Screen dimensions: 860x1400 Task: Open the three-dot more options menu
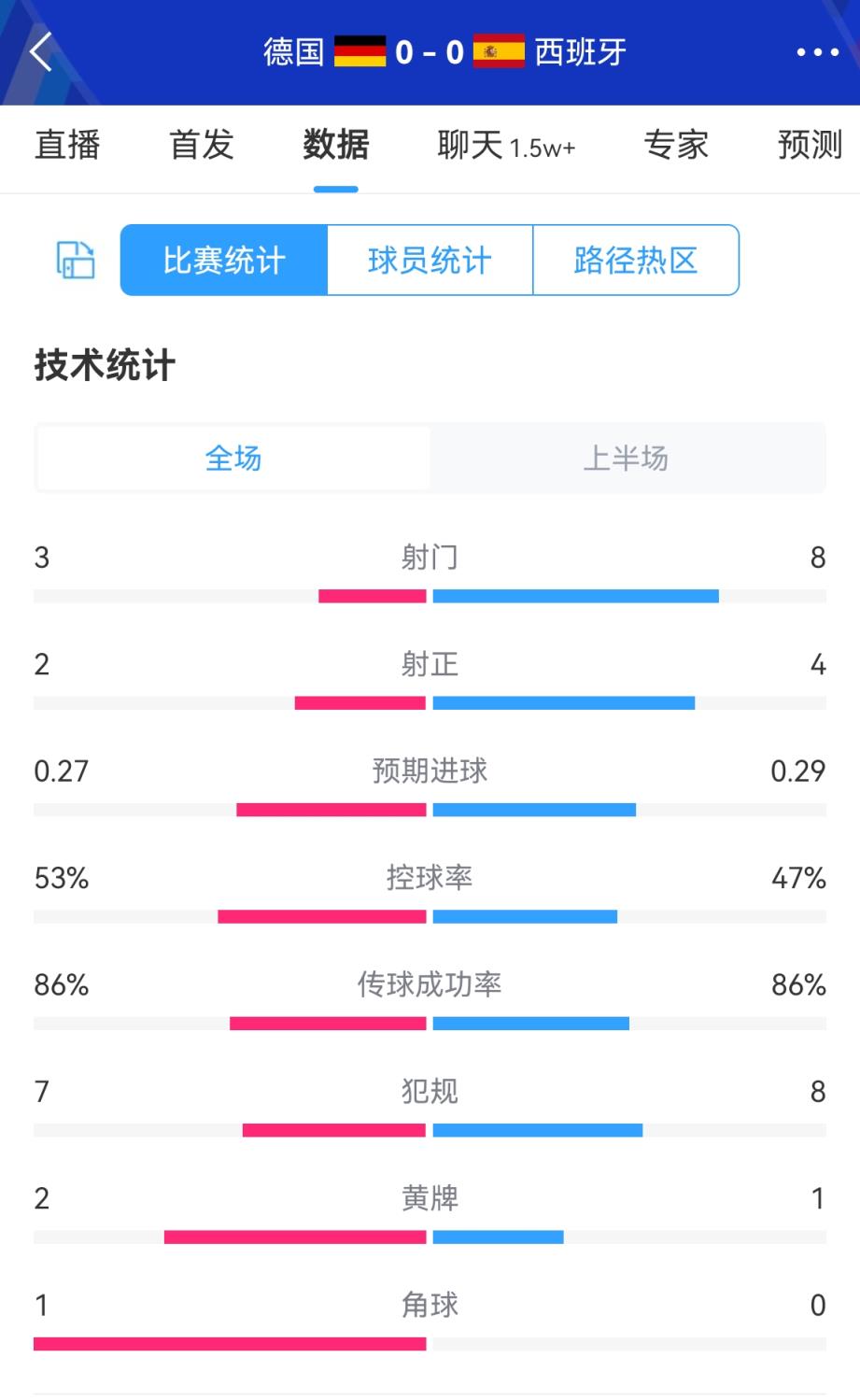[x=817, y=52]
